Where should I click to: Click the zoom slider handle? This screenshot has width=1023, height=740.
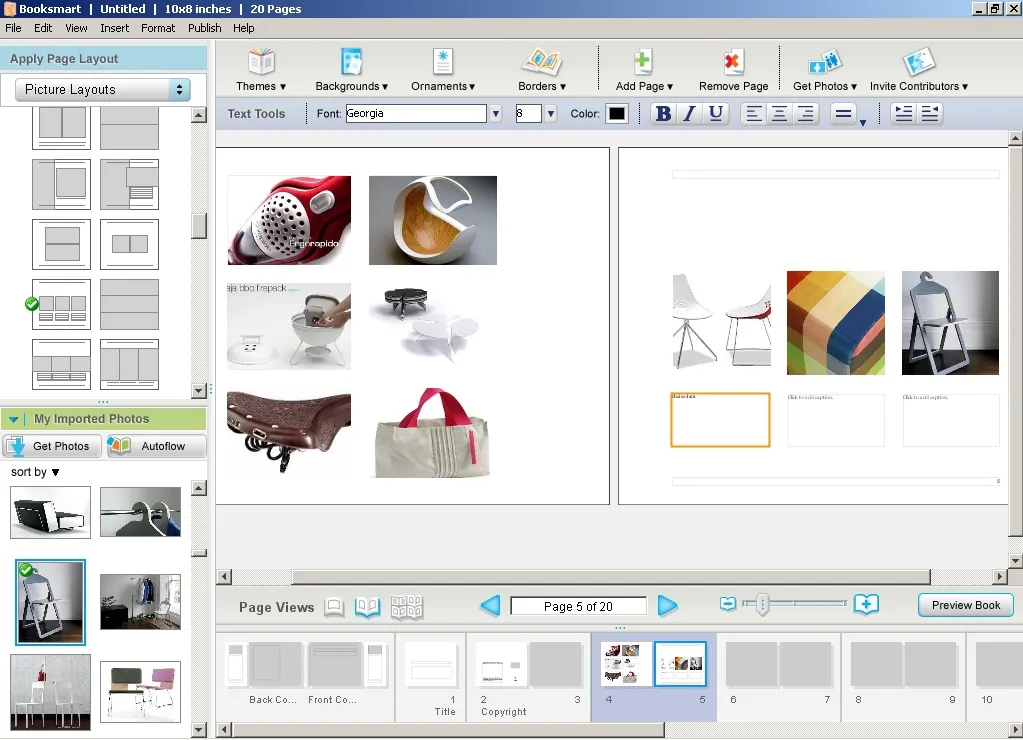pyautogui.click(x=763, y=604)
